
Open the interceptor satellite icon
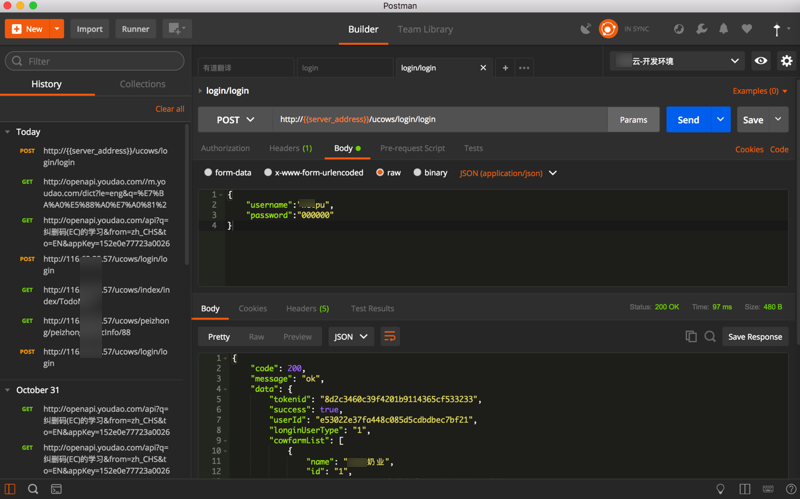[586, 29]
